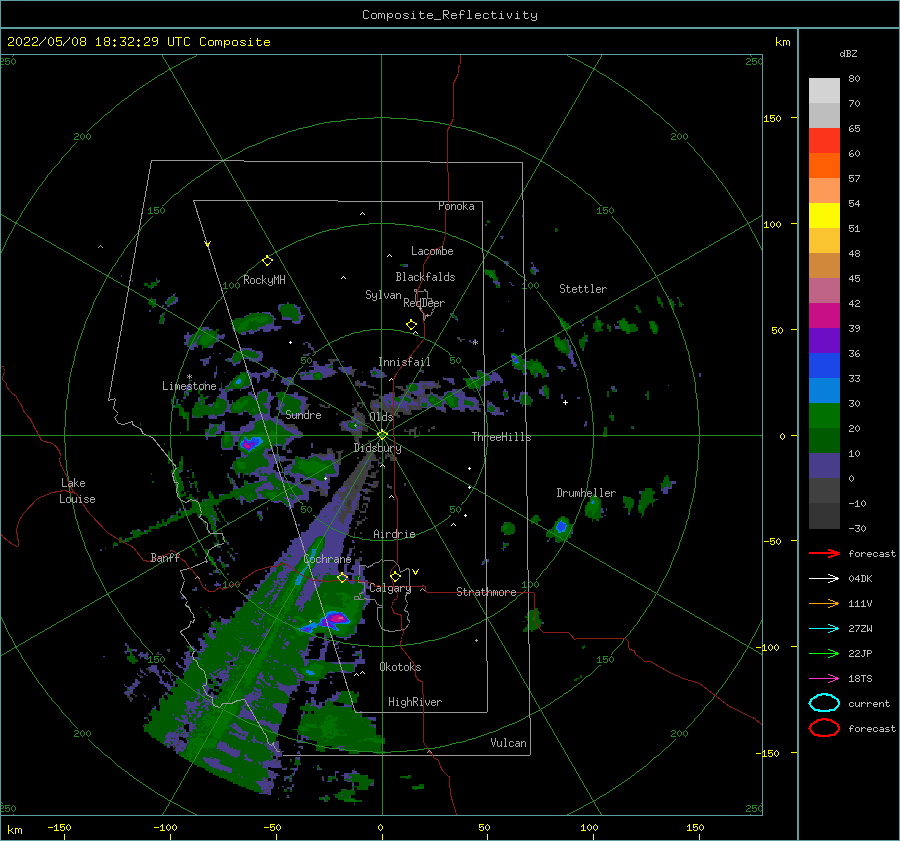Click the red swatch at 60 dBZ
900x841 pixels.
pyautogui.click(x=824, y=141)
